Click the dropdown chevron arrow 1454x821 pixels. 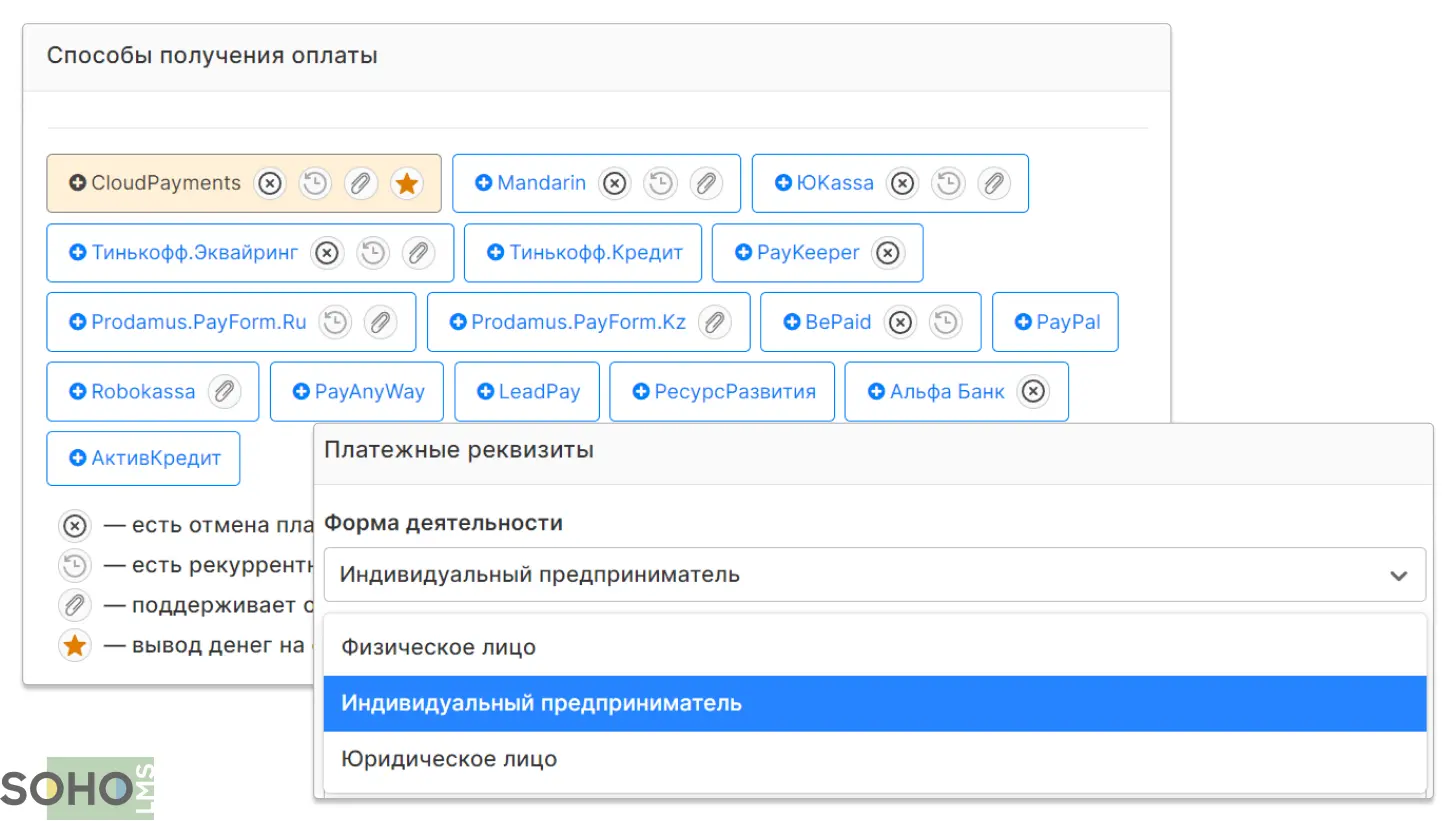coord(1399,576)
